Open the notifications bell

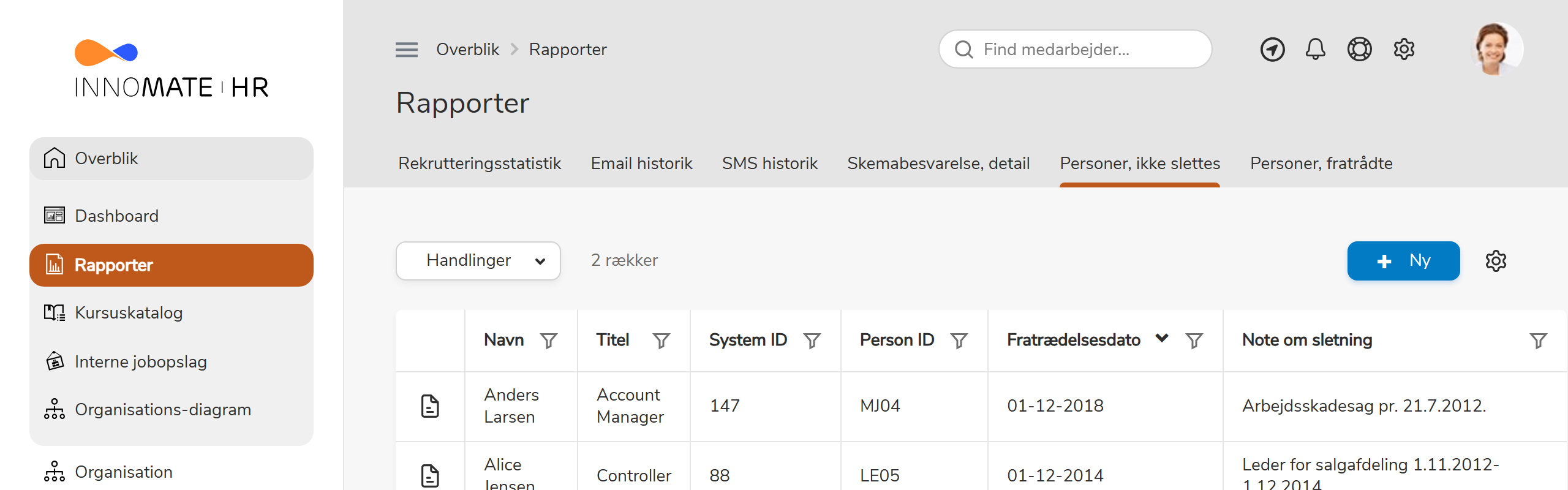point(1315,49)
